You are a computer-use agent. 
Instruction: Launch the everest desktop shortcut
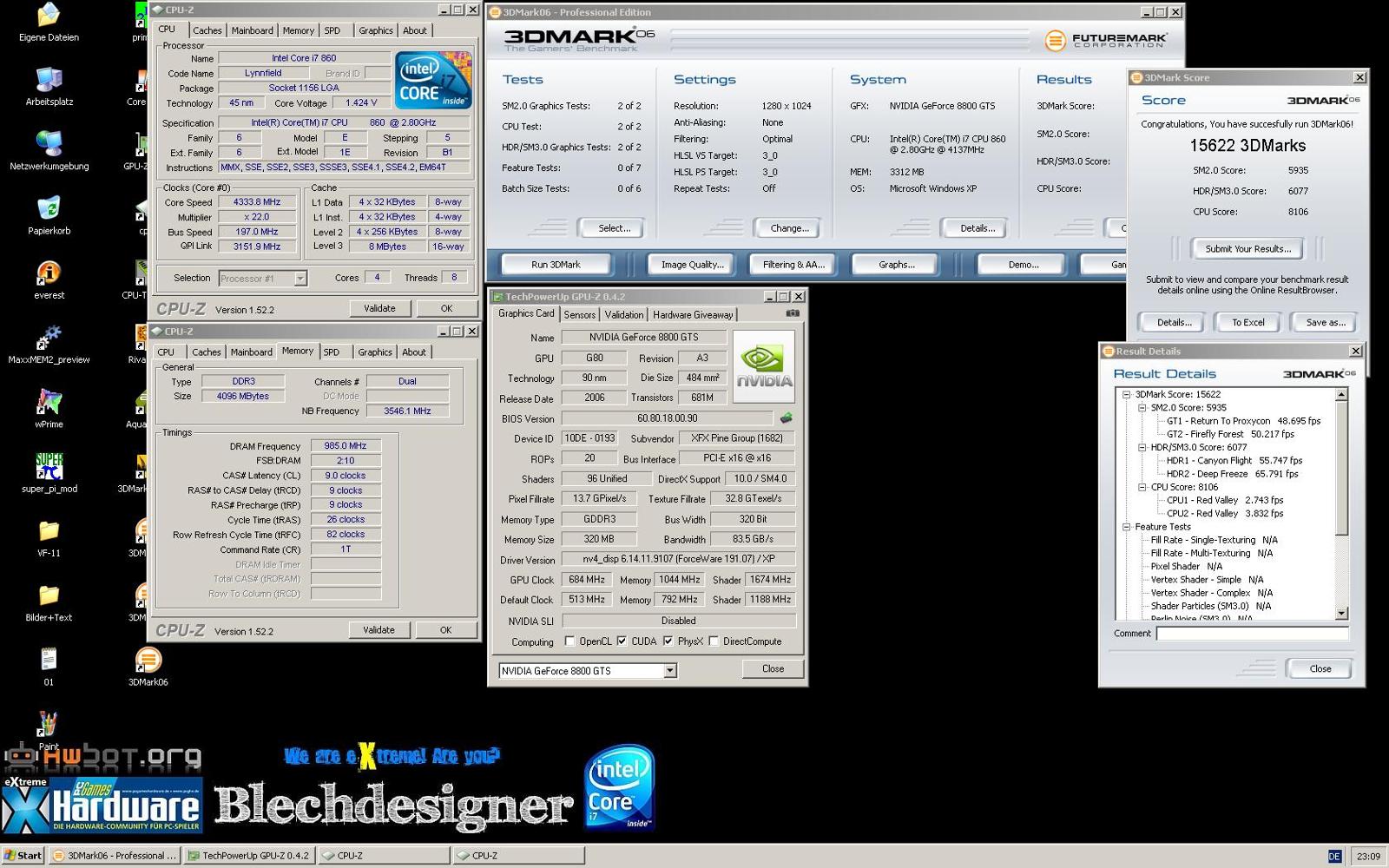pos(49,279)
